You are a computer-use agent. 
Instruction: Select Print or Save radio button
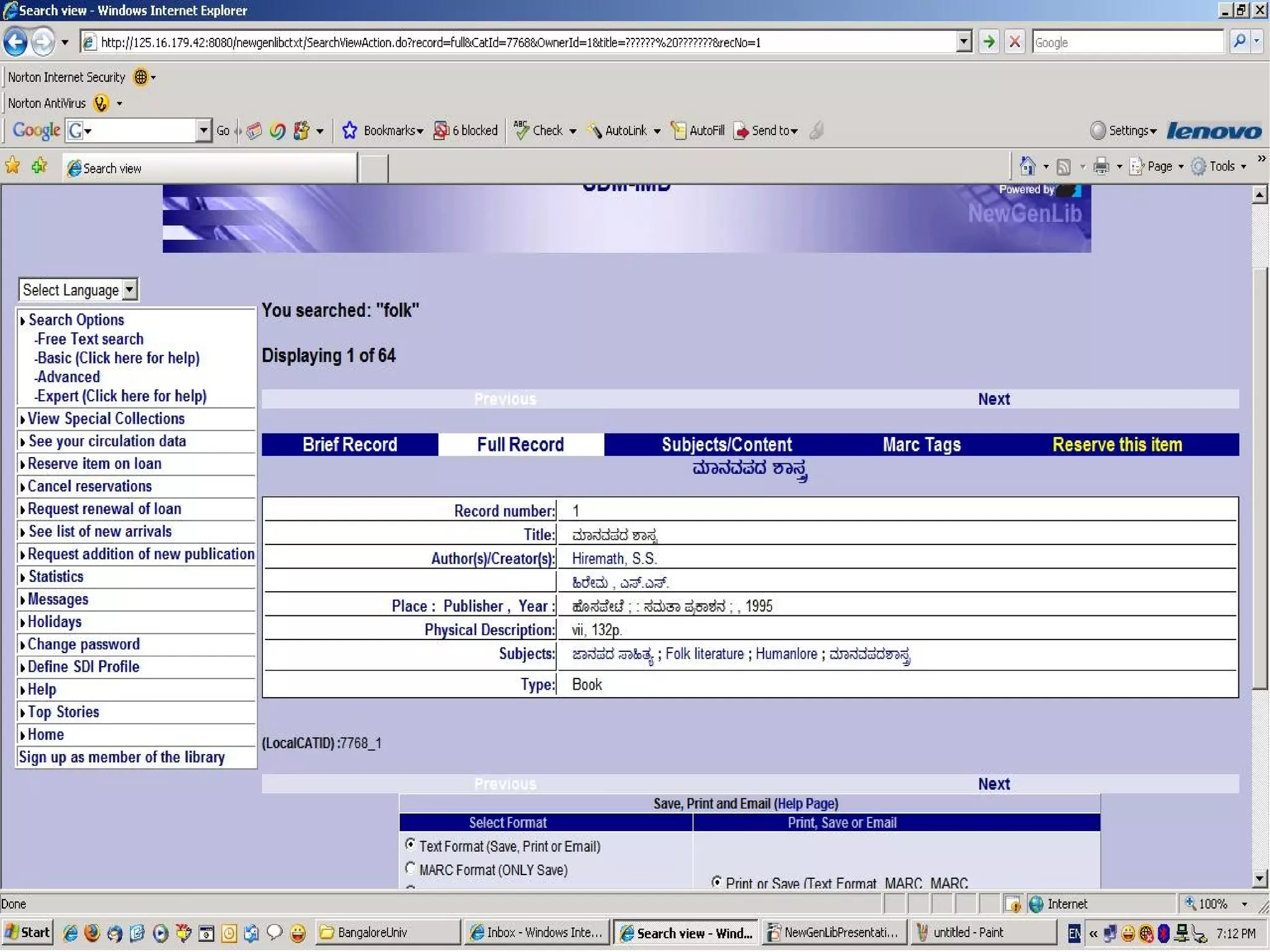716,882
